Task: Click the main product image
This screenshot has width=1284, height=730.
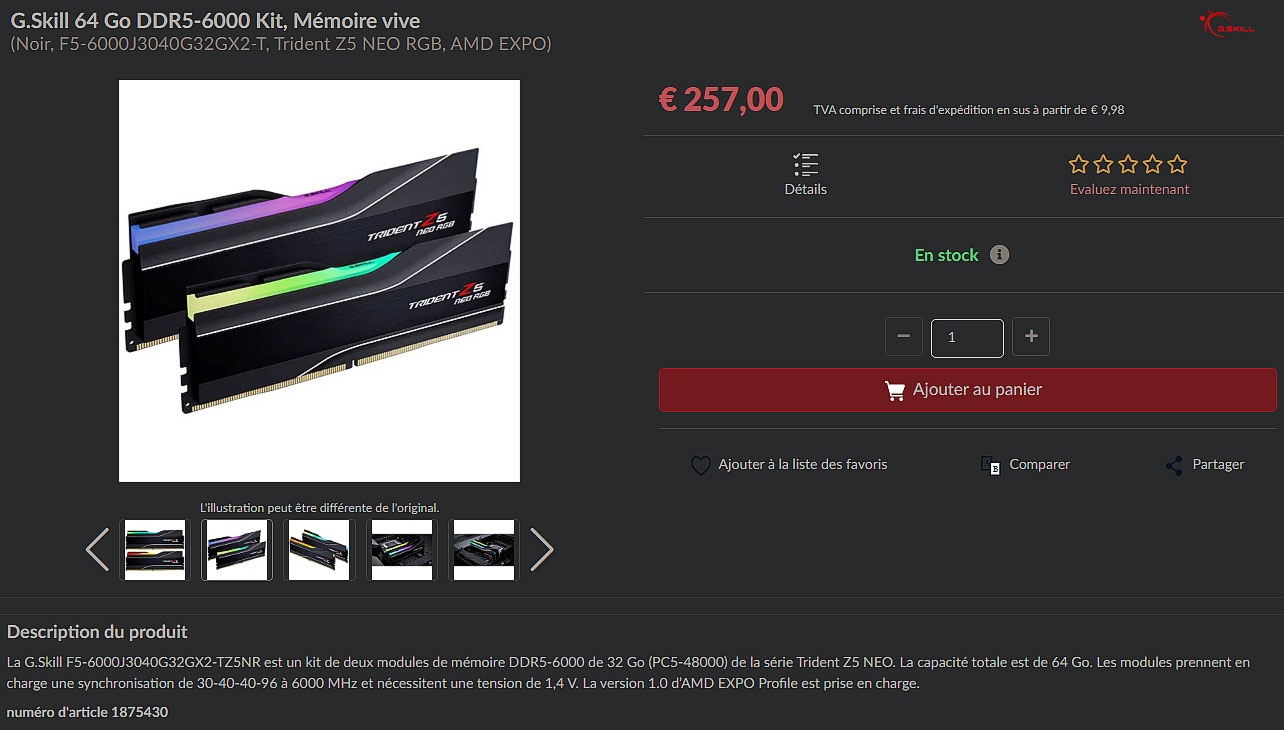Action: click(319, 281)
